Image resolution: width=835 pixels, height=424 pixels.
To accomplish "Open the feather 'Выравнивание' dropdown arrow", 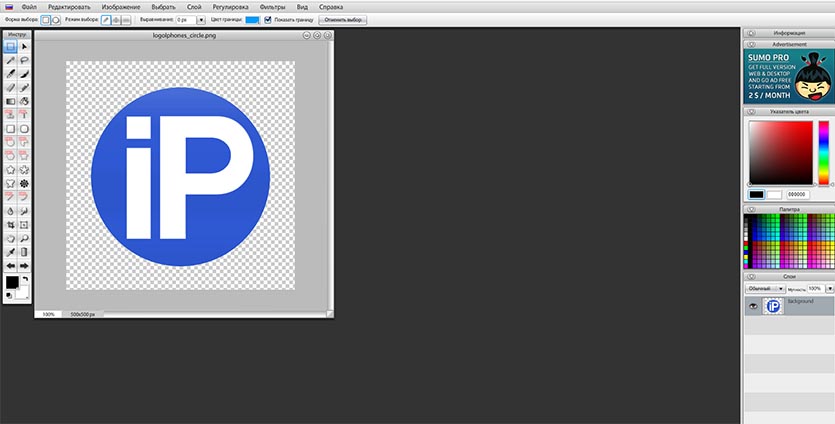I will 201,20.
